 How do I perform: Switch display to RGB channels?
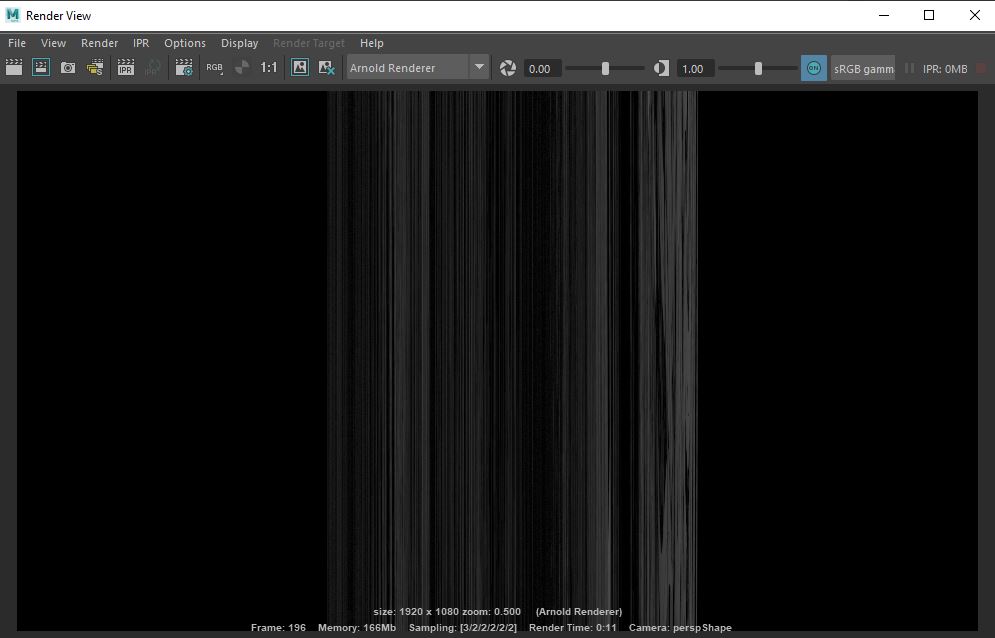(214, 67)
